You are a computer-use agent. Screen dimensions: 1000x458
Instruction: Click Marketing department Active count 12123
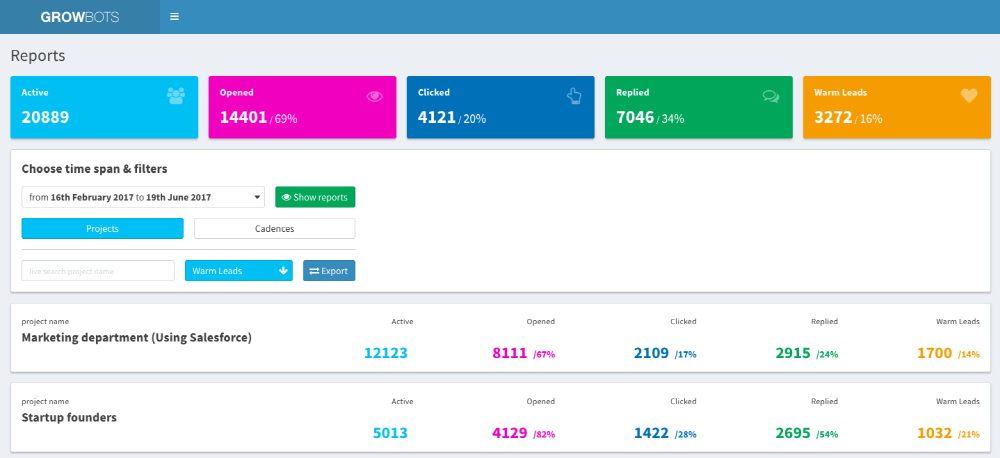pos(386,353)
